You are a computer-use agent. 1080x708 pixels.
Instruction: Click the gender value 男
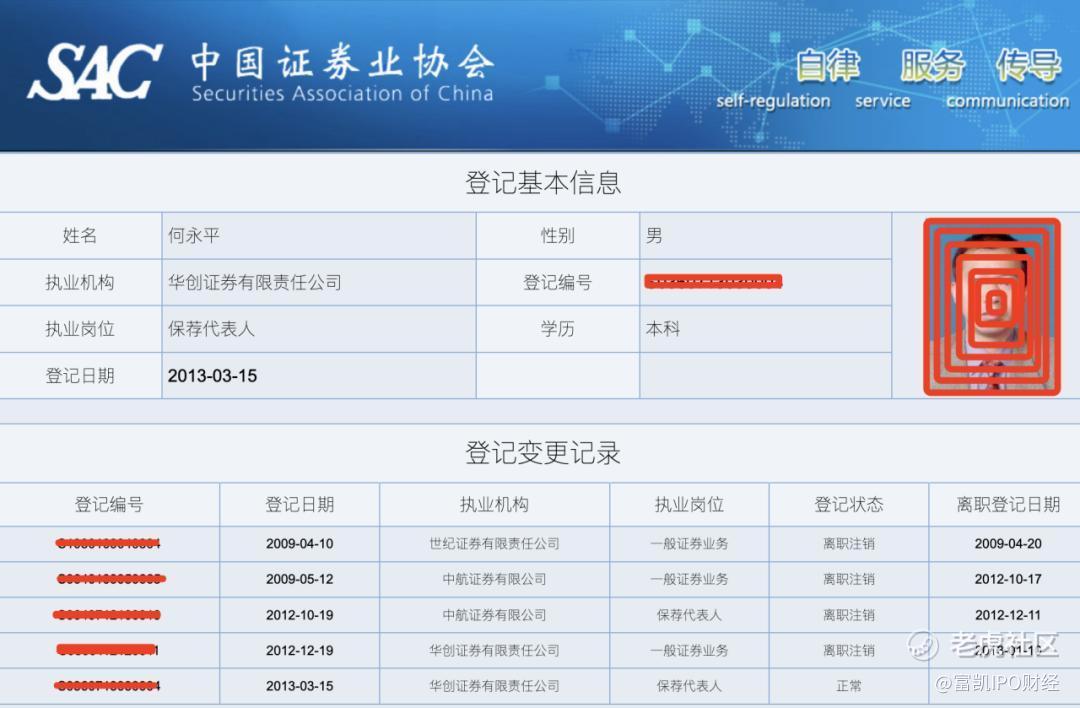(x=654, y=236)
